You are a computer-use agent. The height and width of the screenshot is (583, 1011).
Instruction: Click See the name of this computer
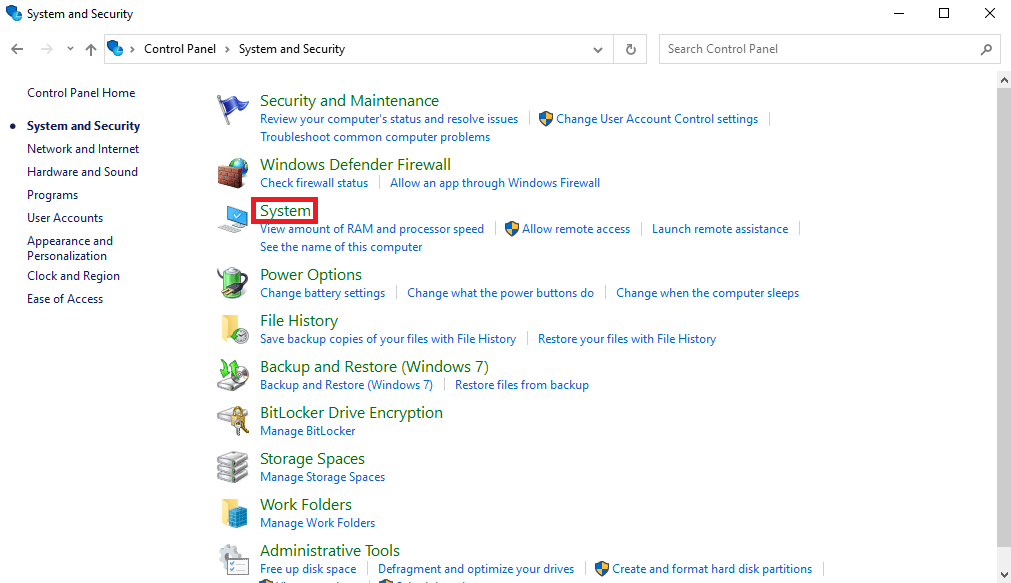click(x=341, y=247)
